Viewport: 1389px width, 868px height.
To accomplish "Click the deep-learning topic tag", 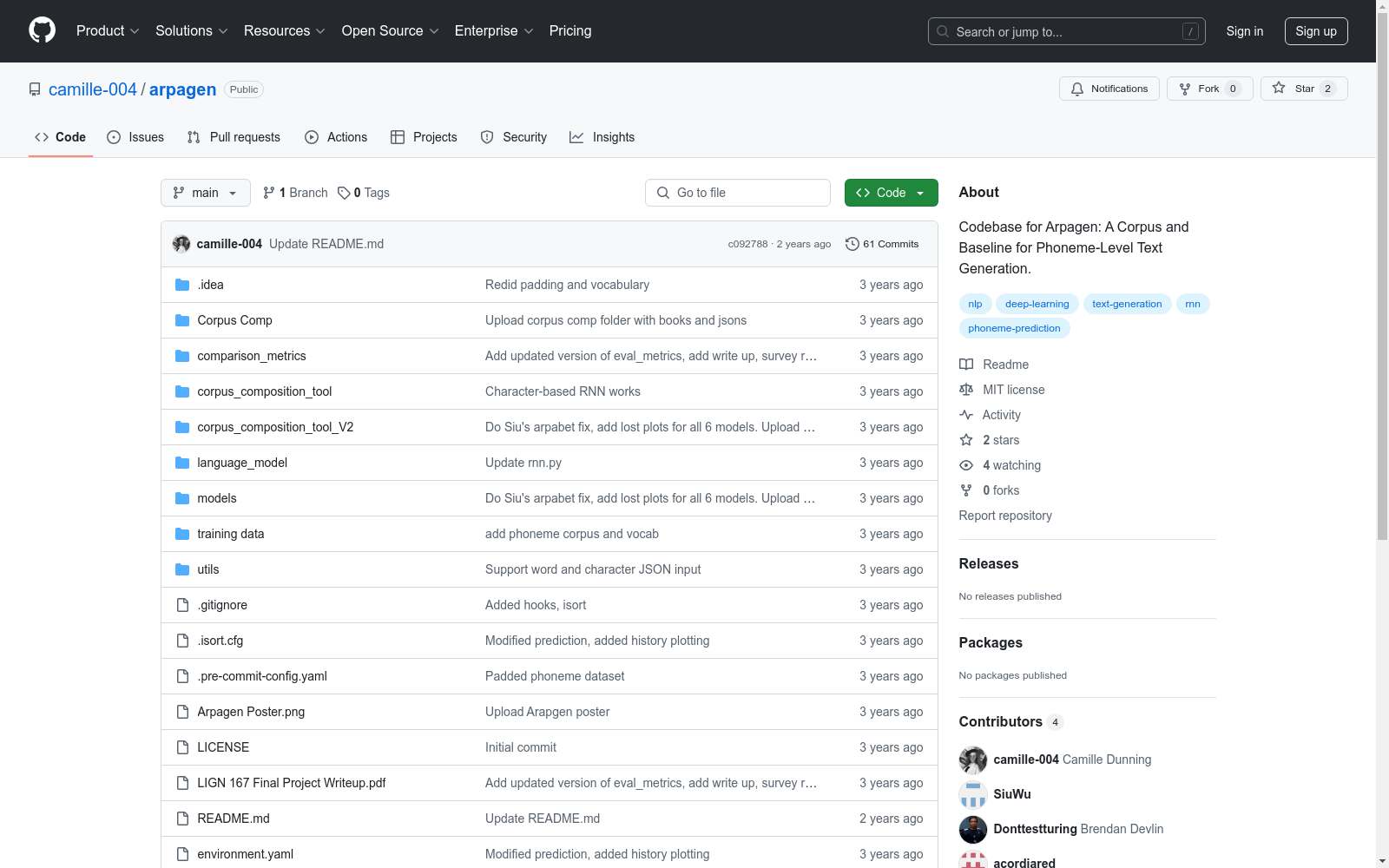I will pyautogui.click(x=1037, y=304).
